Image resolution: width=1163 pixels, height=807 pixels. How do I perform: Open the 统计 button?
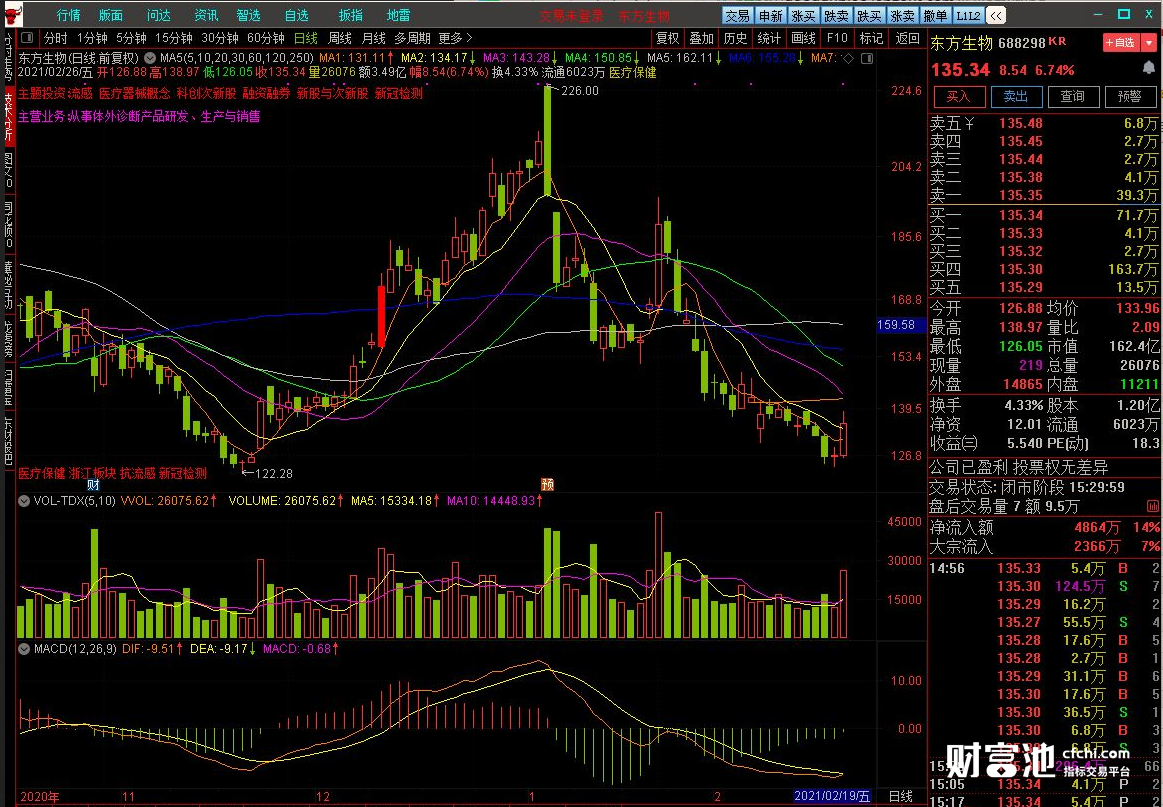[770, 38]
